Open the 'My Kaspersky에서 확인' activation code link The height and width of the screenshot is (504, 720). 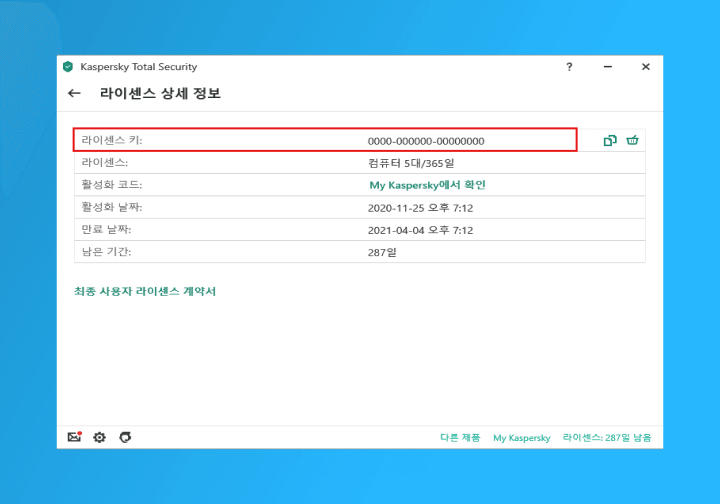click(x=427, y=185)
